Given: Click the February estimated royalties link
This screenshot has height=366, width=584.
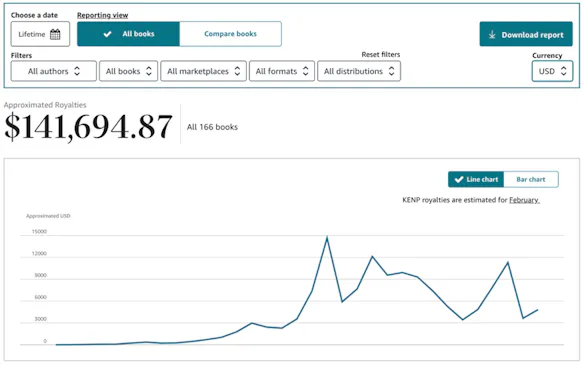Looking at the screenshot, I should click(x=524, y=200).
